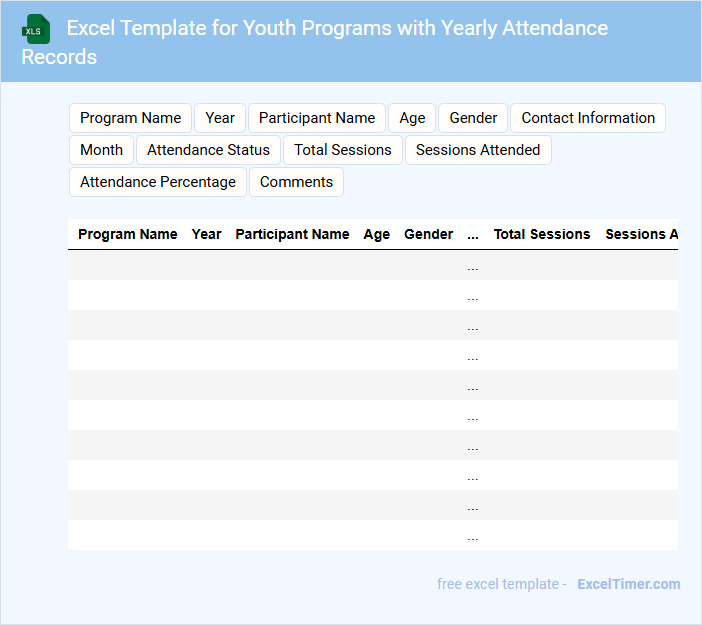Select the Participant Name tag
The width and height of the screenshot is (702, 625).
pyautogui.click(x=317, y=118)
